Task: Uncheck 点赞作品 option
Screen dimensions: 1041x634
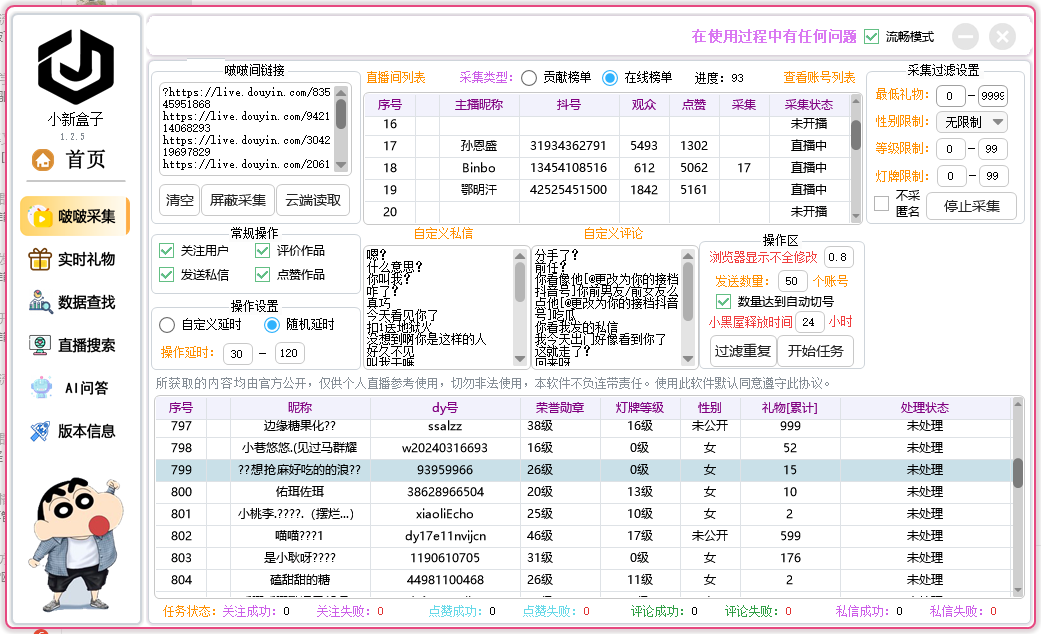Action: [x=263, y=274]
